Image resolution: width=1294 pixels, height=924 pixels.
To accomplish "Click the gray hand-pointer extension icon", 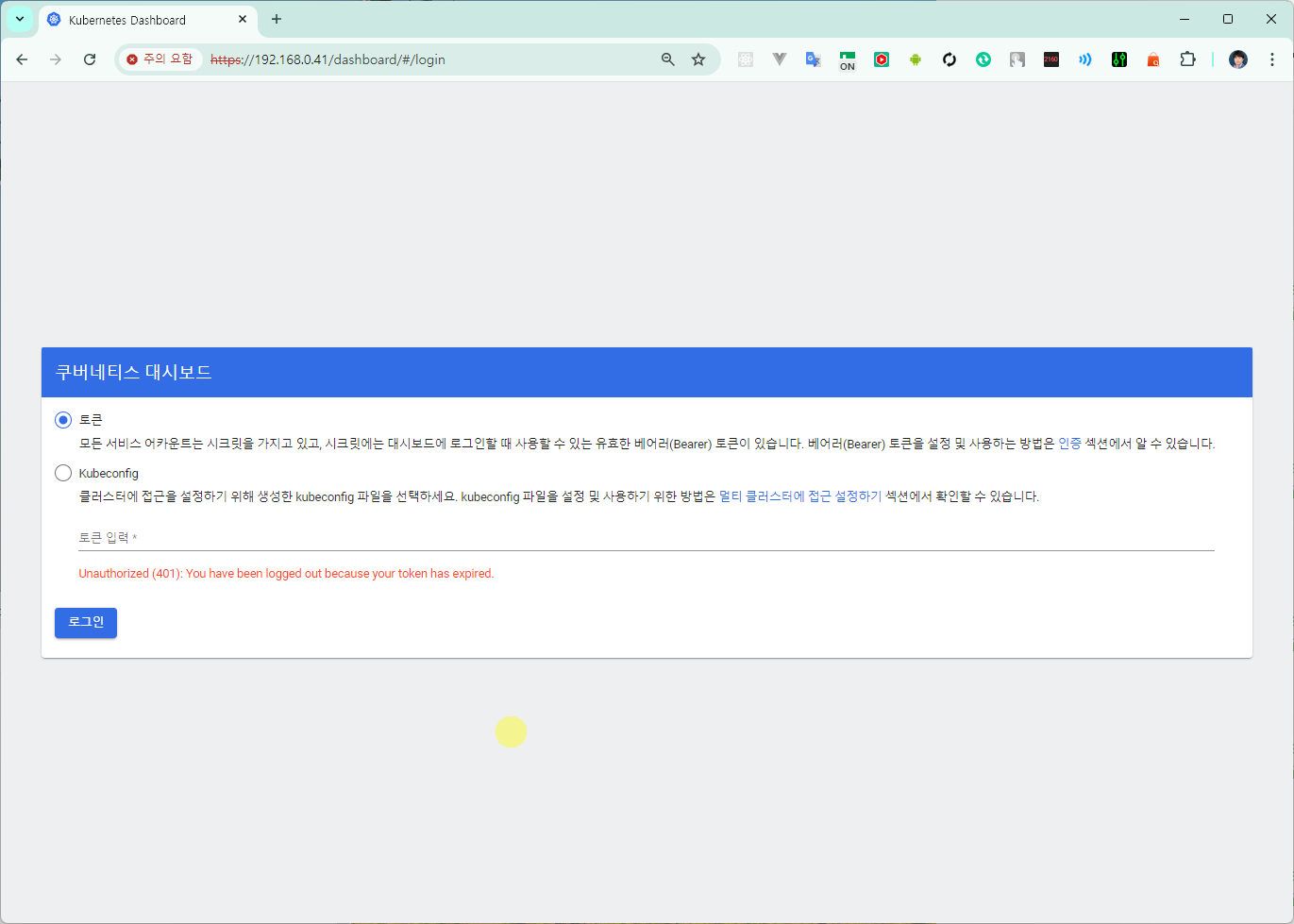I will click(x=1017, y=59).
